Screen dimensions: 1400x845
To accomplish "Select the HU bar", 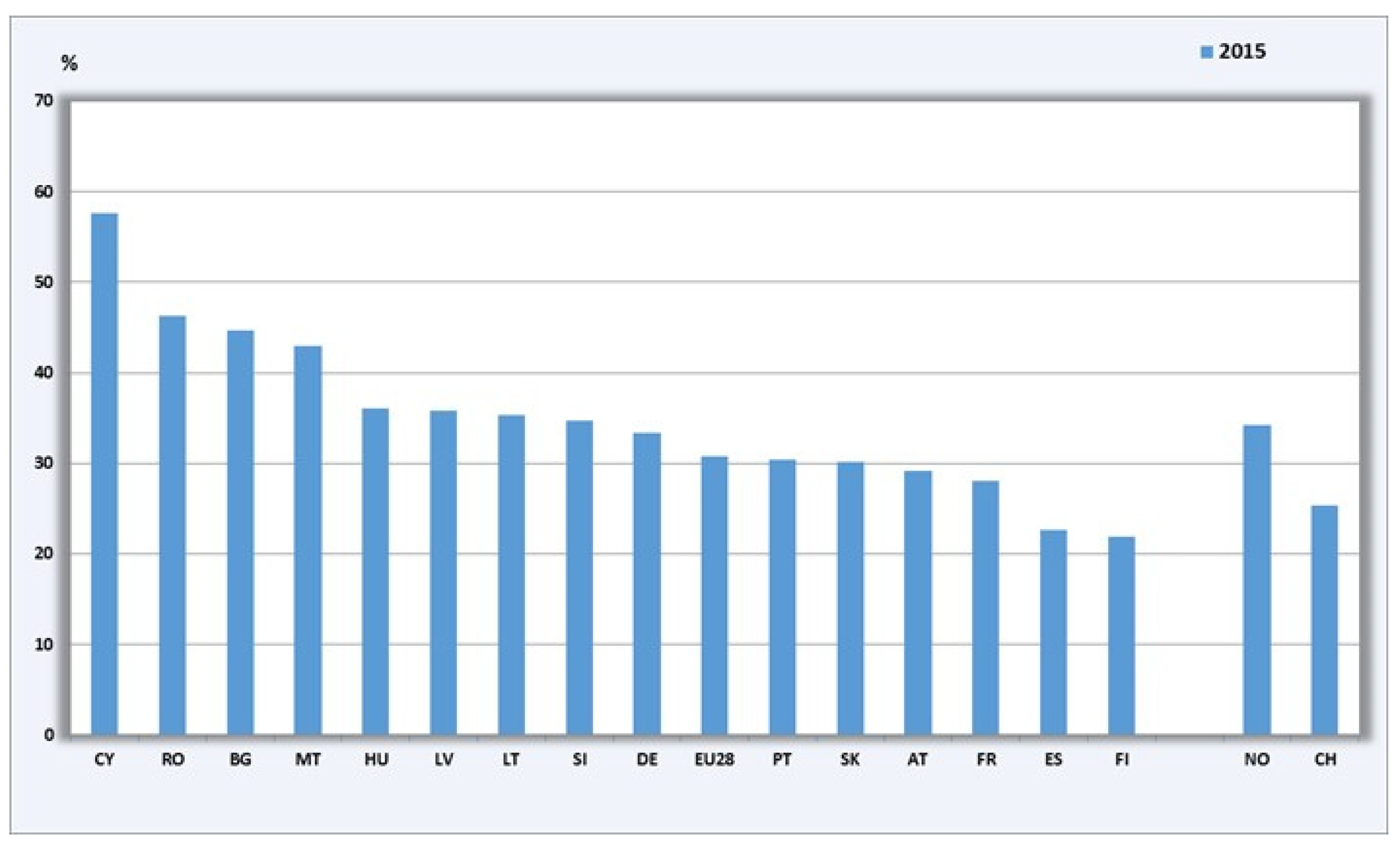I will click(376, 571).
